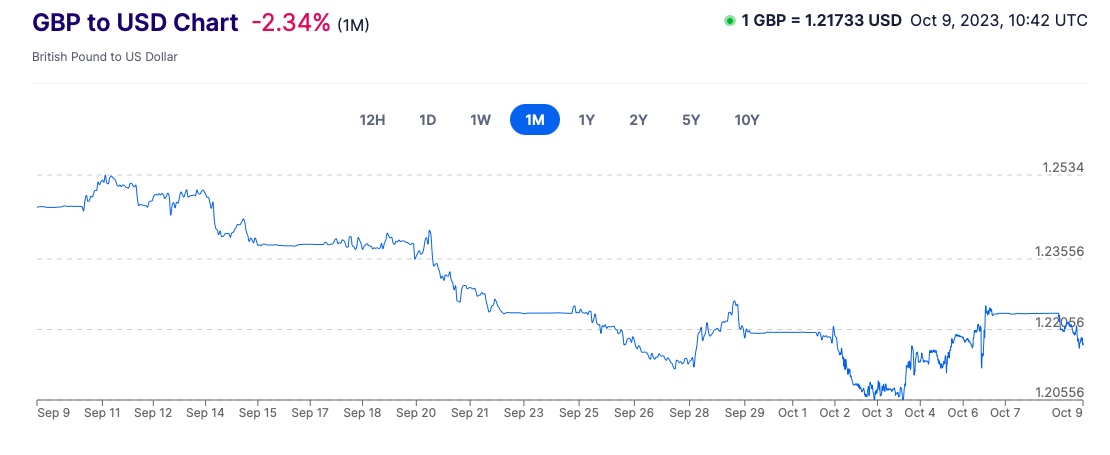Click the Sep 20 x-axis date label
Viewport: 1110px width, 455px height.
click(415, 412)
